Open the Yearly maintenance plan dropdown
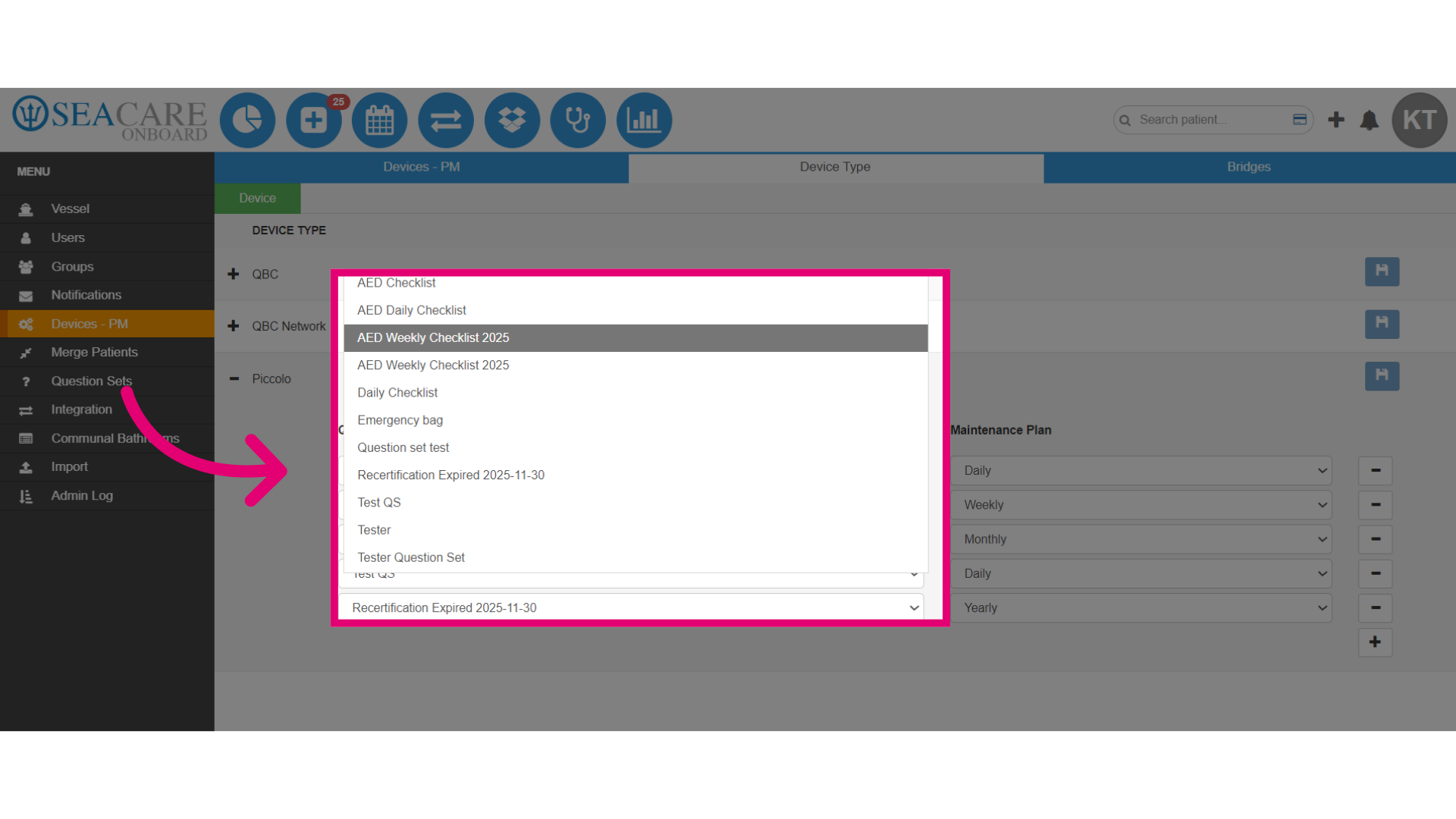1456x819 pixels. click(x=1141, y=608)
